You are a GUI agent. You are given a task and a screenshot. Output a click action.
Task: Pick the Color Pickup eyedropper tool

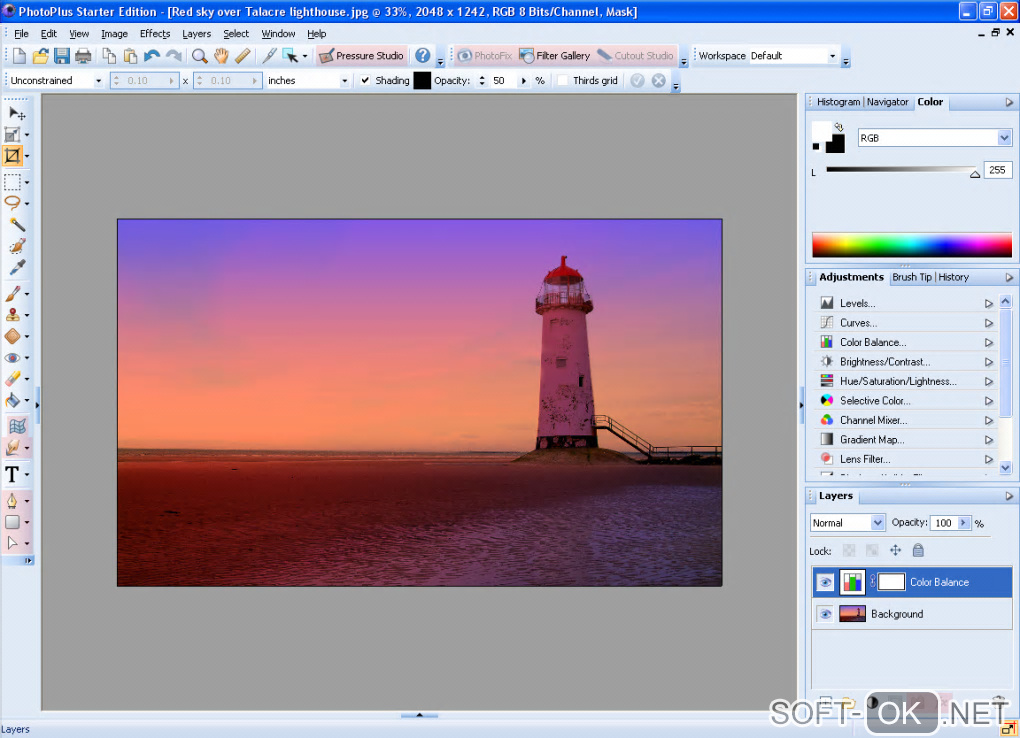16,268
